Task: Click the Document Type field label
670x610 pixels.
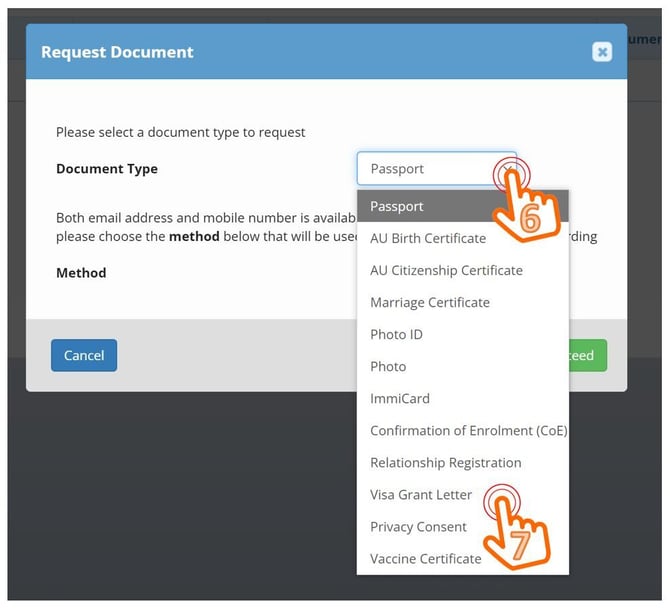Action: tap(107, 169)
